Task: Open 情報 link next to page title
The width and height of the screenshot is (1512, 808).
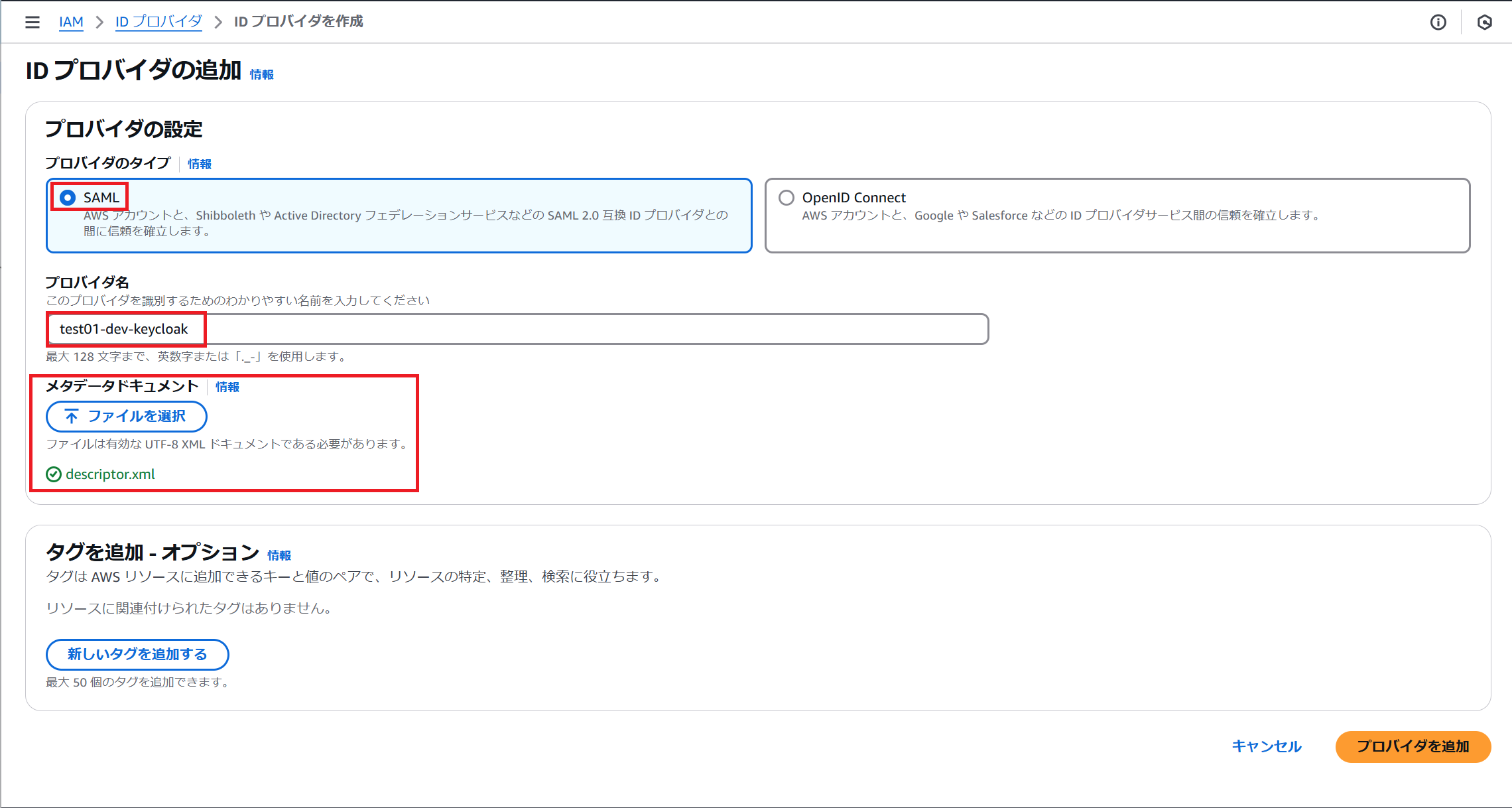Action: [261, 74]
